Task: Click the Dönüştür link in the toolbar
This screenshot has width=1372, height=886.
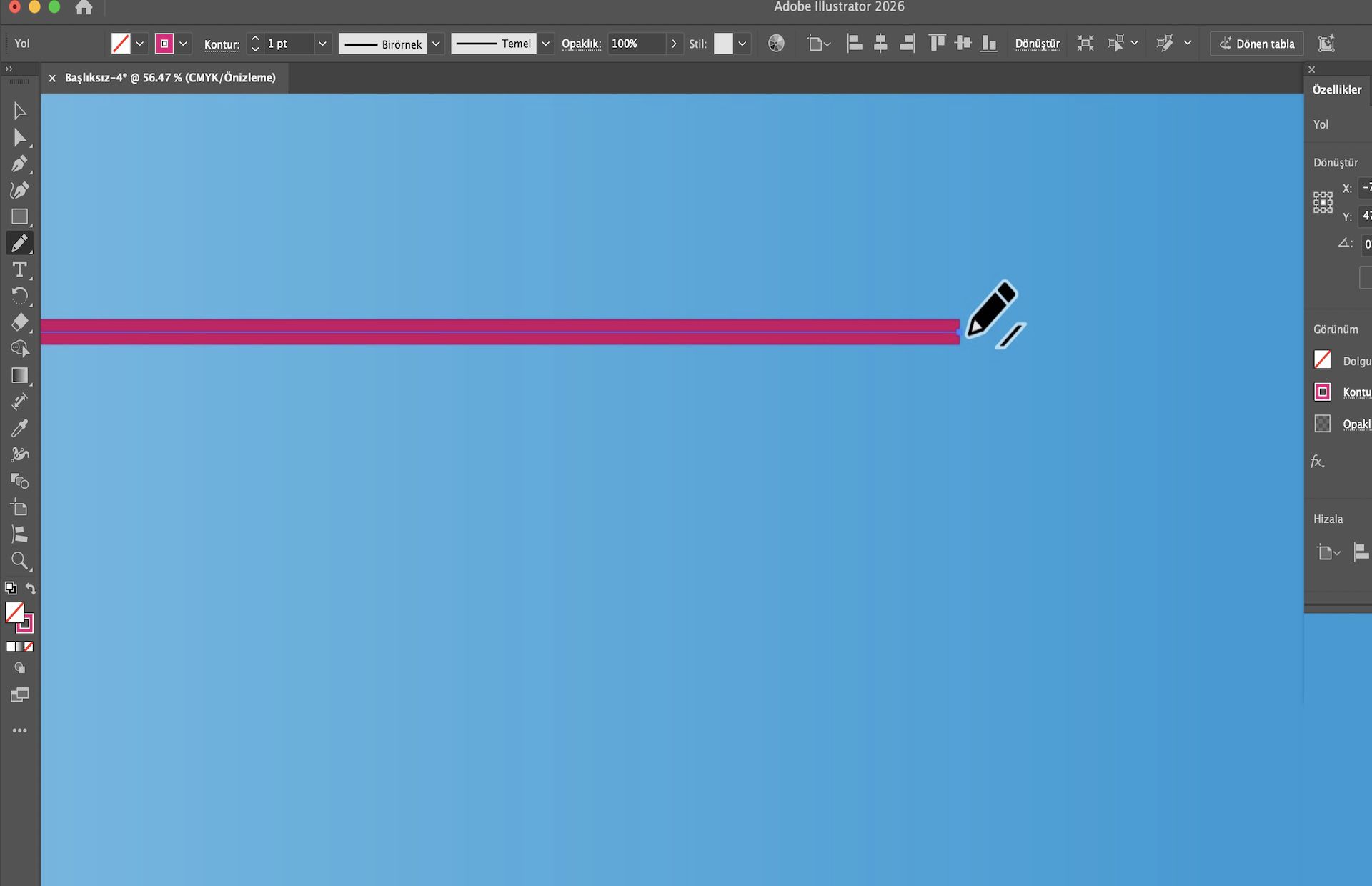Action: 1038,44
